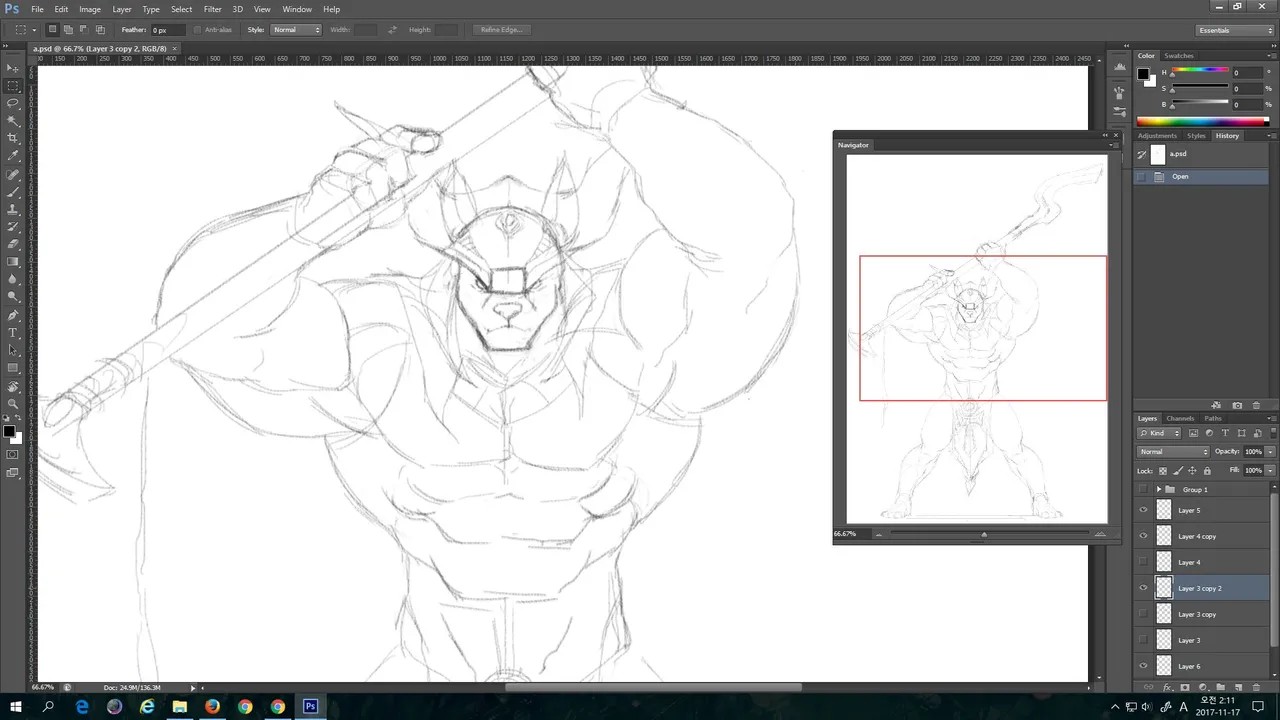Select the Crop tool
The height and width of the screenshot is (720, 1280).
[x=13, y=138]
